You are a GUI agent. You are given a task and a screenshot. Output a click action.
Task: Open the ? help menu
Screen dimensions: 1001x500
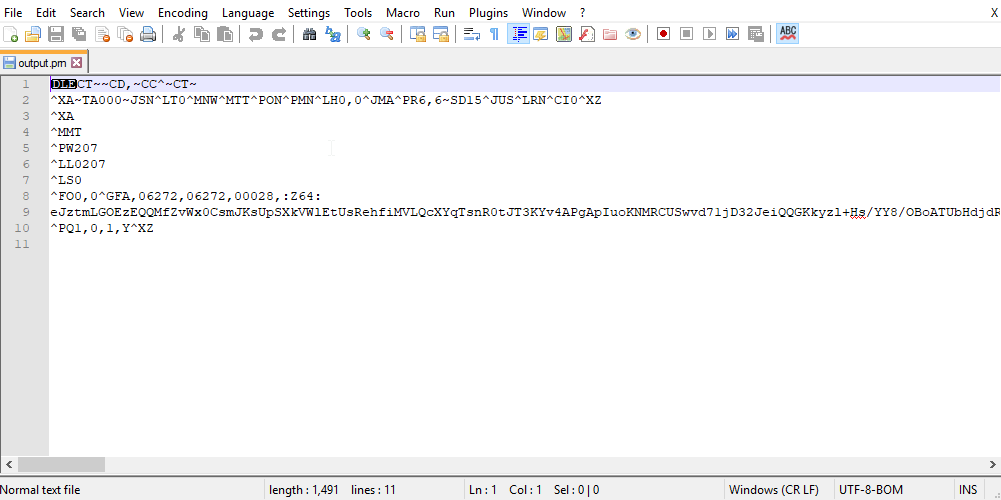click(x=582, y=13)
